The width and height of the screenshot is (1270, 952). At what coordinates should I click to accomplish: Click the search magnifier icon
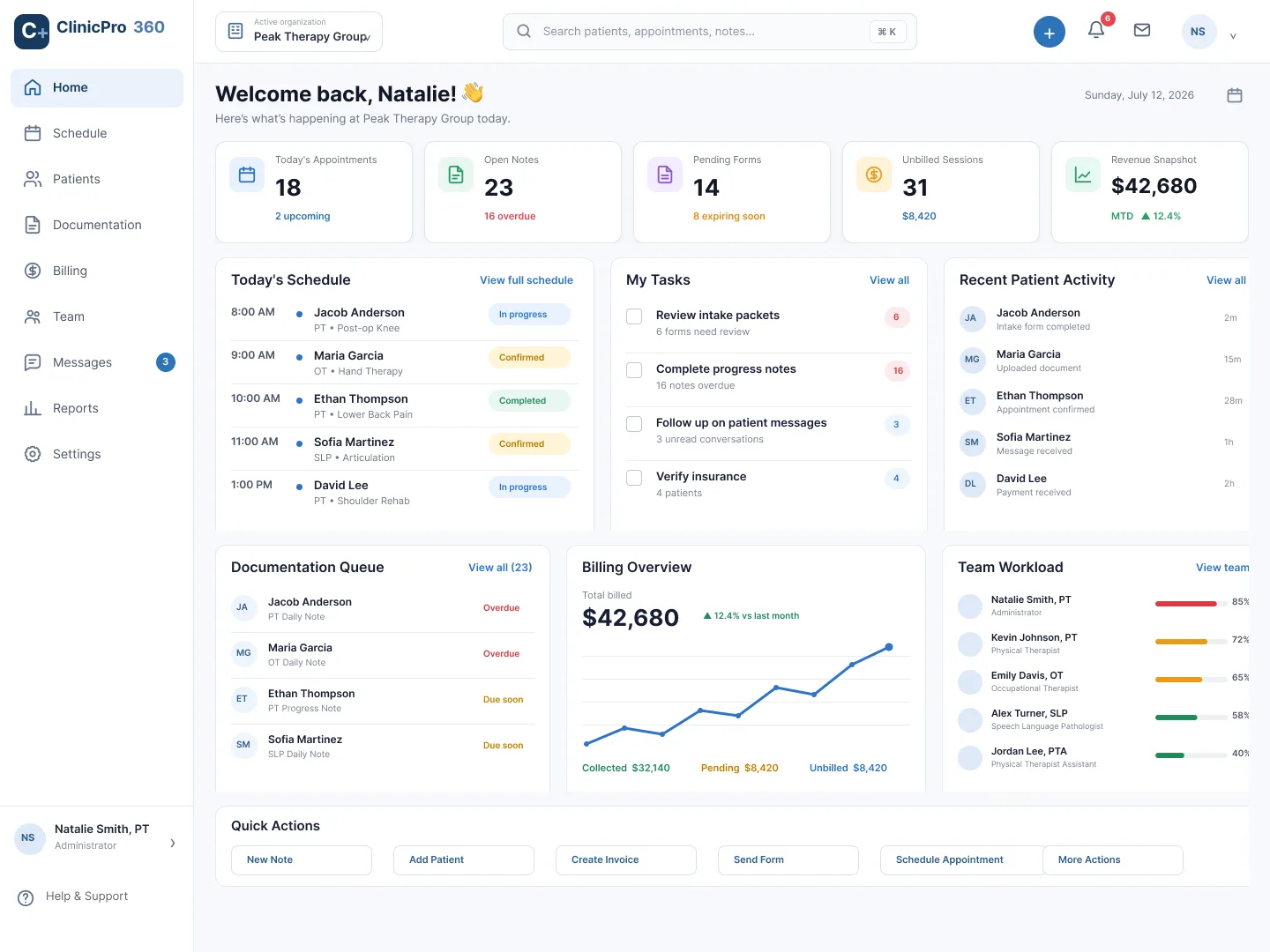[524, 31]
